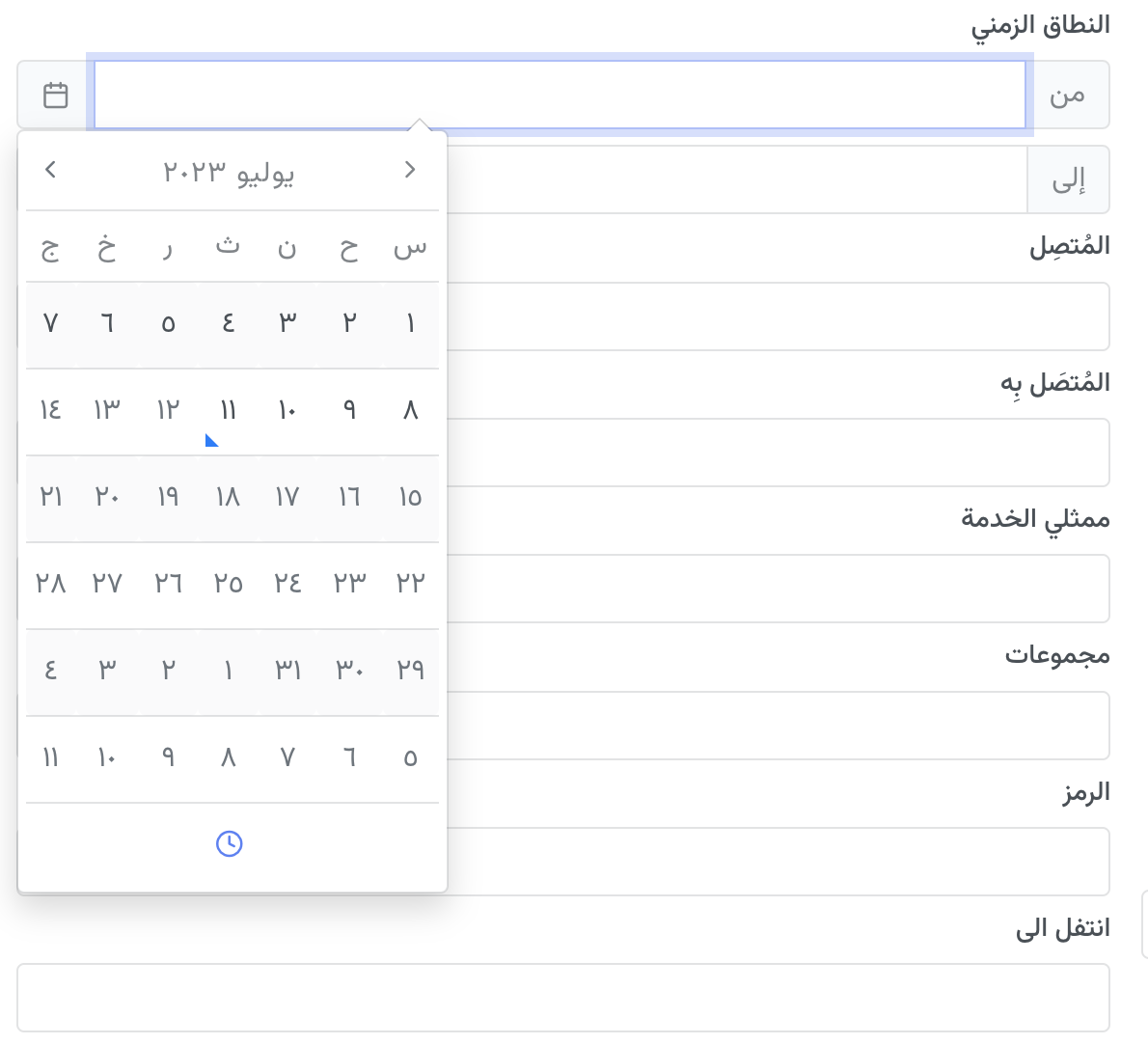Go to the previous month using left chevron
The image size is (1148, 1044).
click(50, 170)
